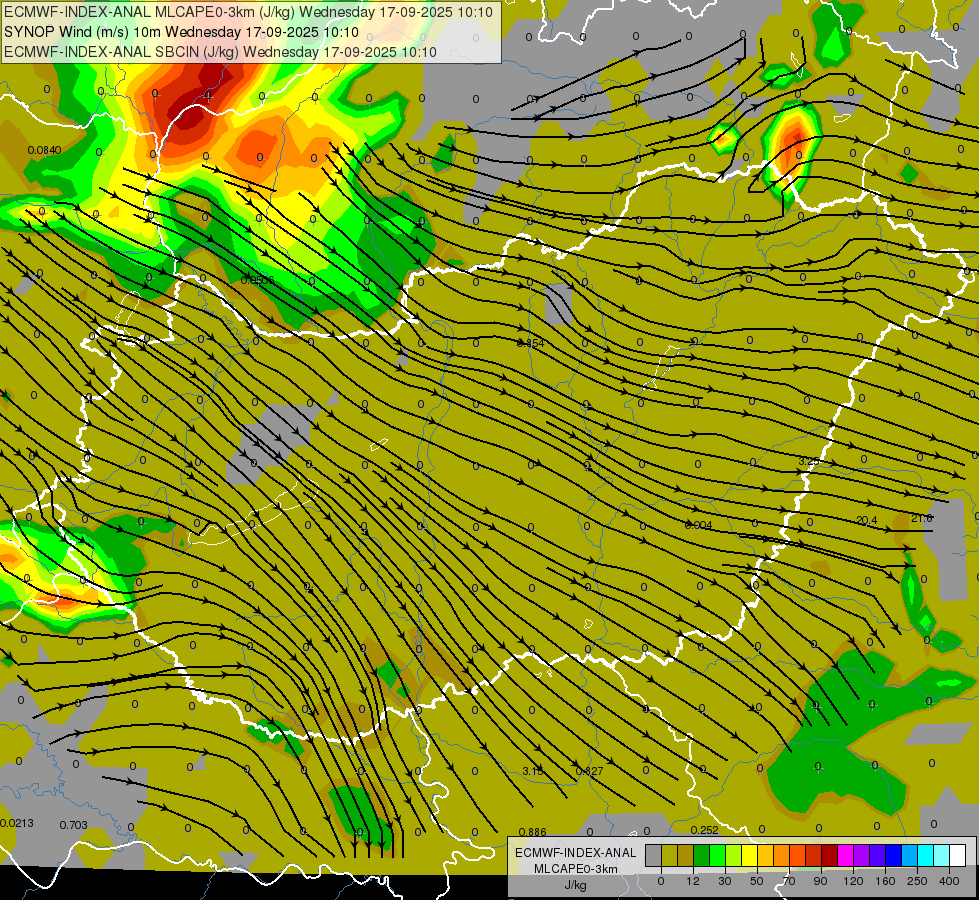Click the dark green legend swatch
This screenshot has height=900, width=979.
click(x=702, y=855)
